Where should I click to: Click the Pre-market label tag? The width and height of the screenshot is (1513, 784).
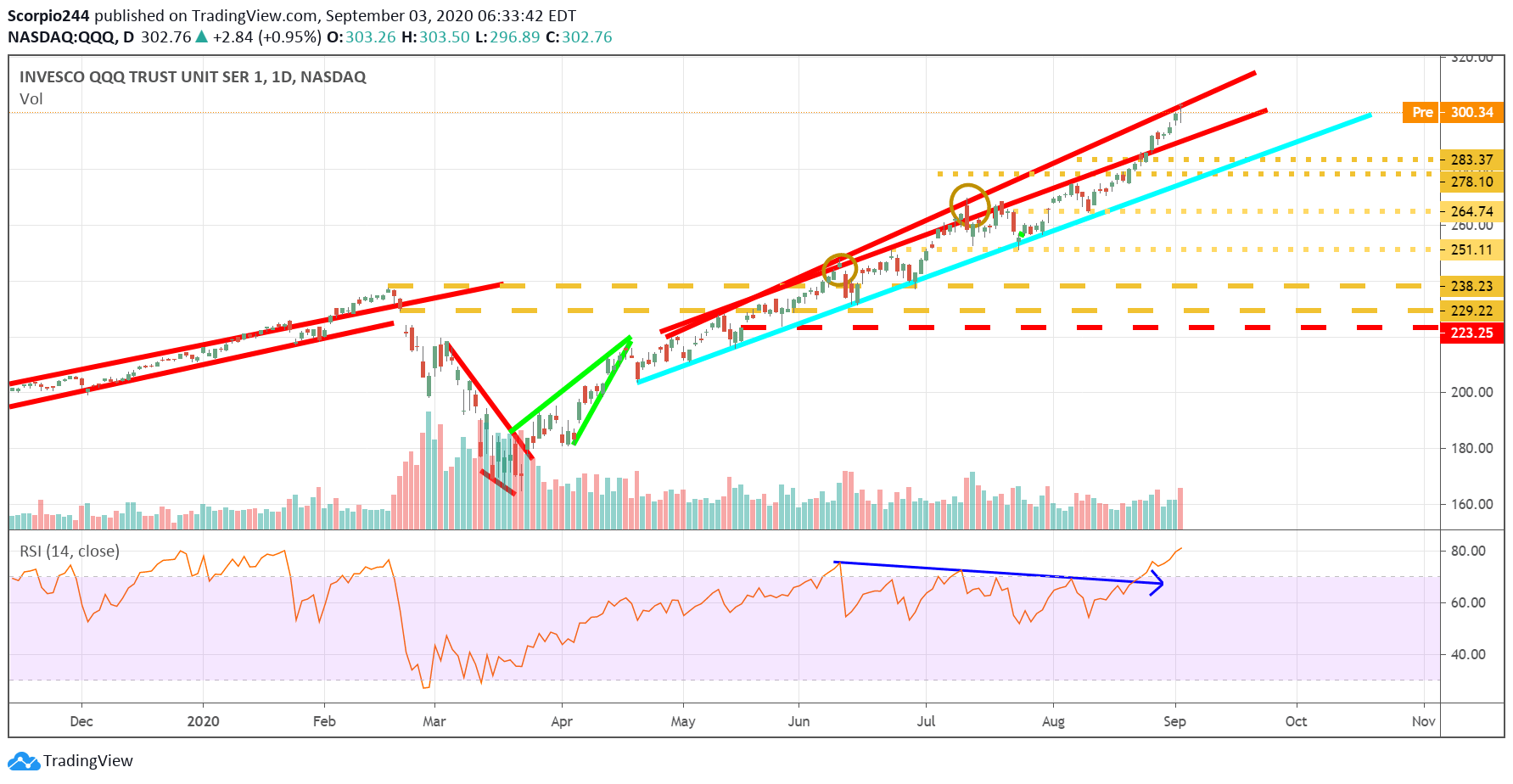1421,112
